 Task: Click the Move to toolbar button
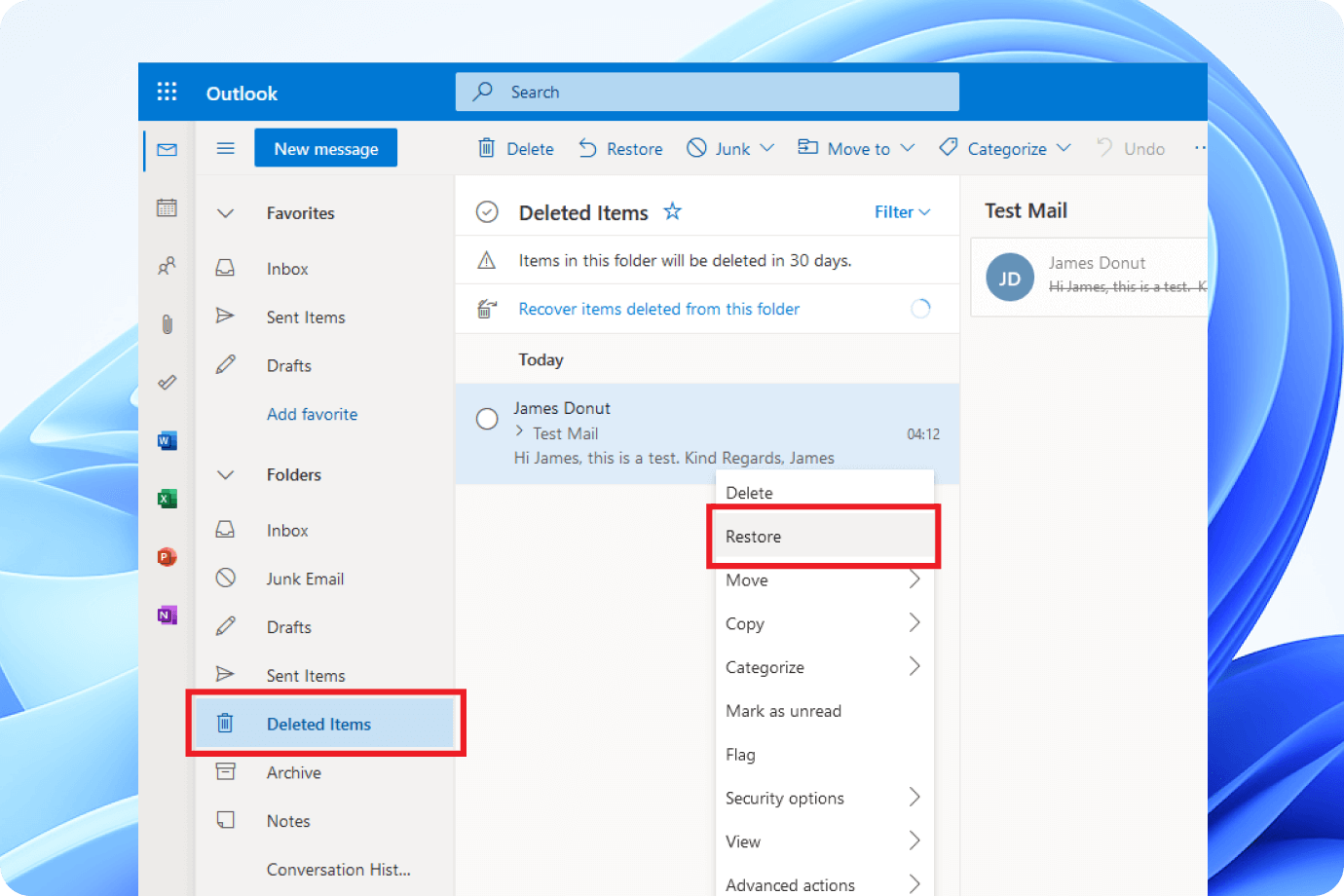[843, 148]
